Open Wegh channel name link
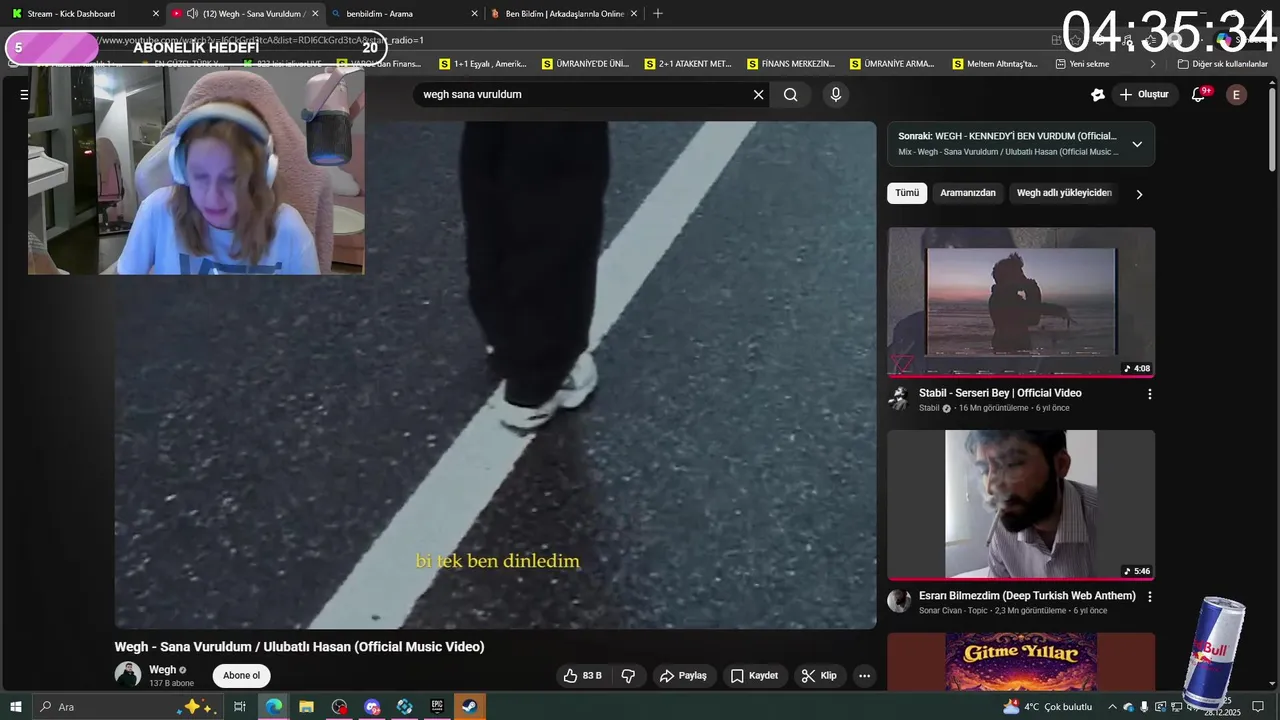This screenshot has width=1280, height=720. [162, 670]
